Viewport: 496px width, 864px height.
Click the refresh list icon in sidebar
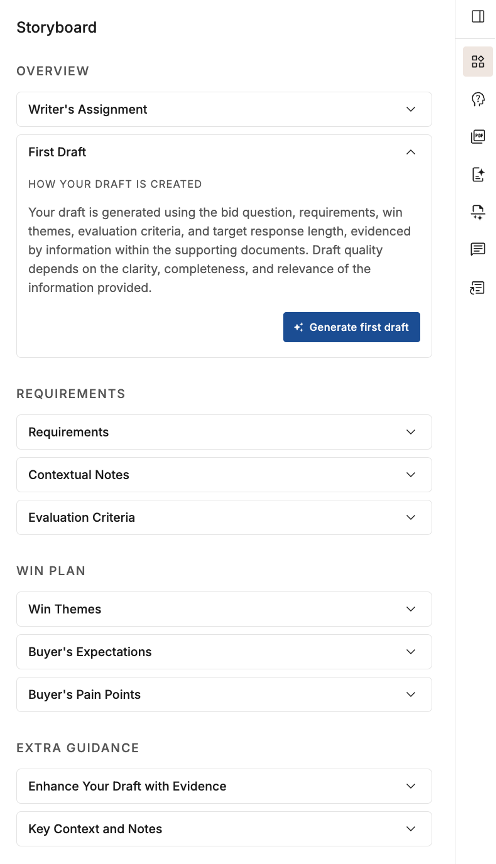(477, 288)
